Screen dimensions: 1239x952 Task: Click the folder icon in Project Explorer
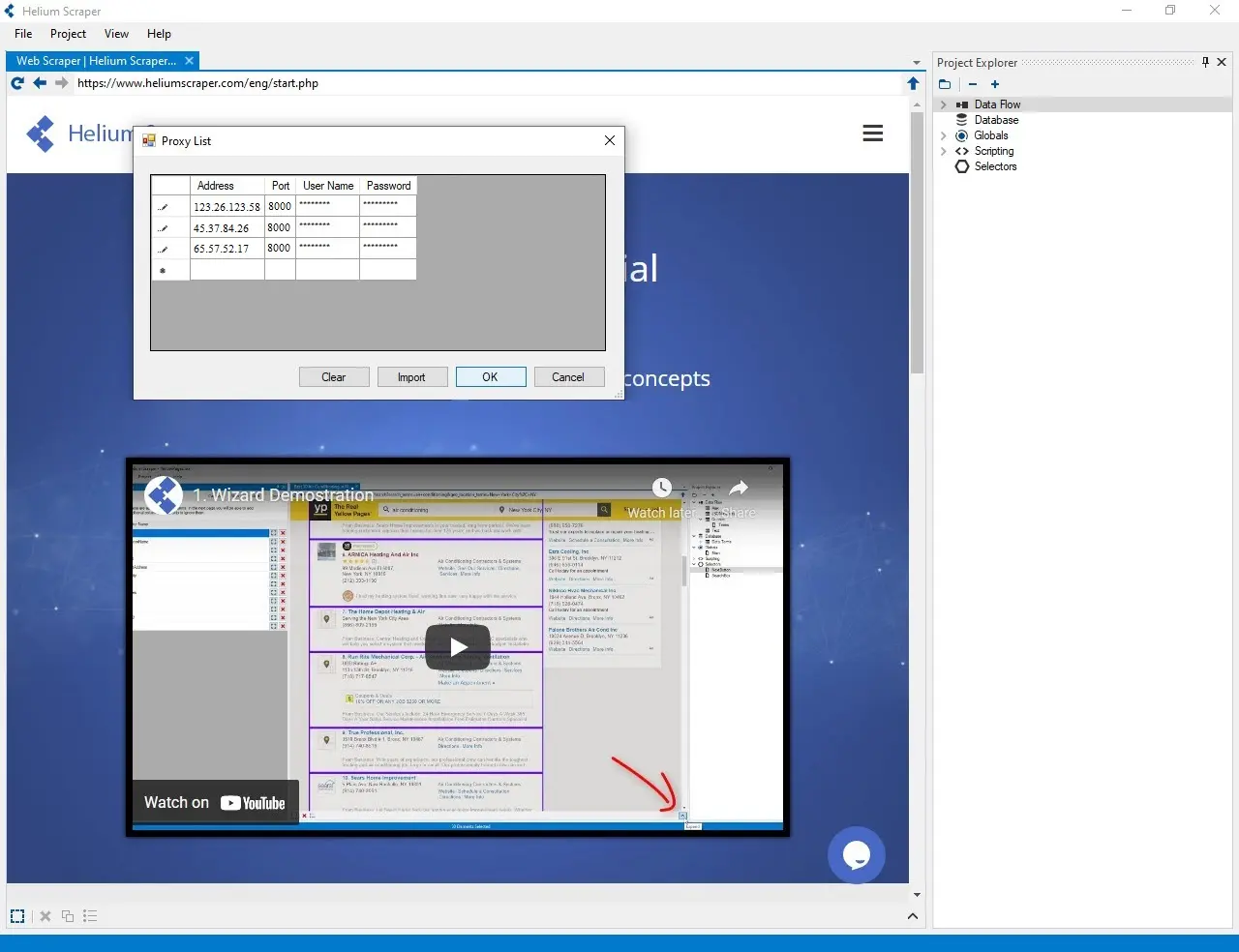[x=945, y=84]
